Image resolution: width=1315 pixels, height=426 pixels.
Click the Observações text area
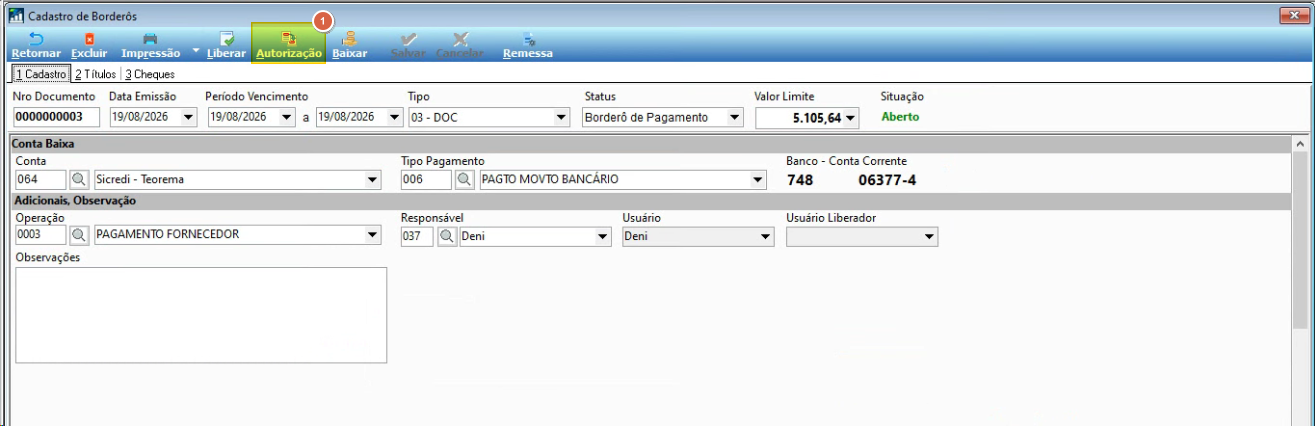coord(201,315)
